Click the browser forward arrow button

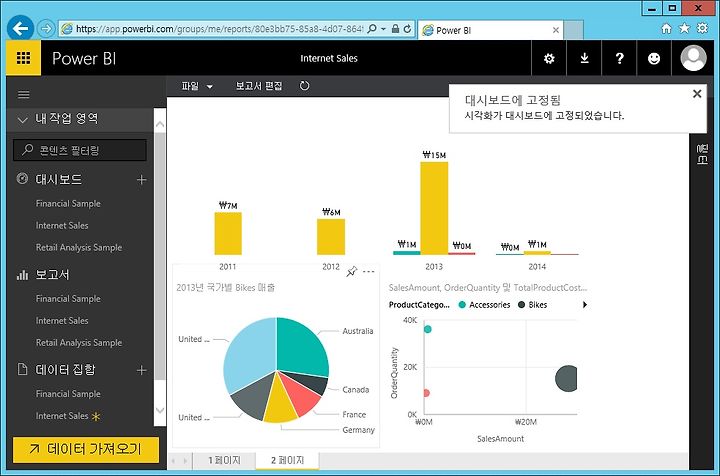(x=45, y=28)
